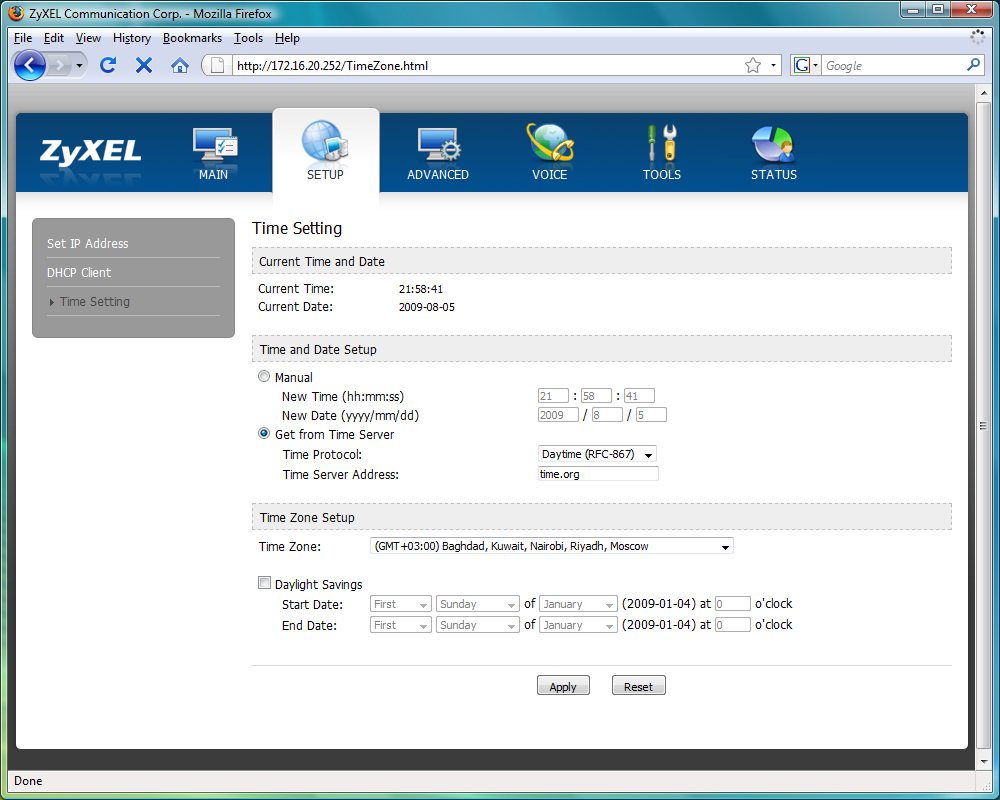This screenshot has width=1000, height=800.
Task: Open the Time Zone dropdown
Action: pos(552,546)
